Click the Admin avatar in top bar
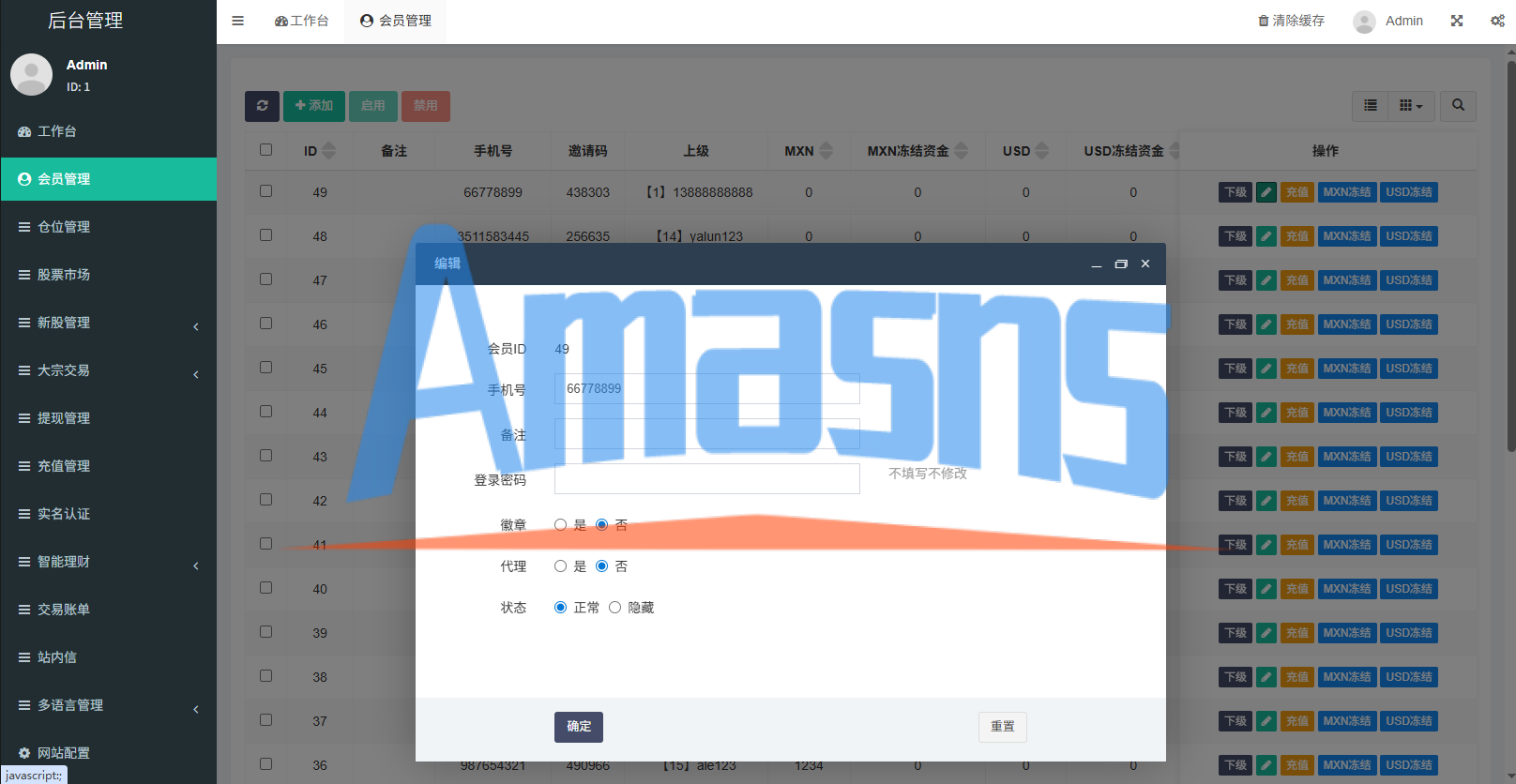 (1364, 22)
